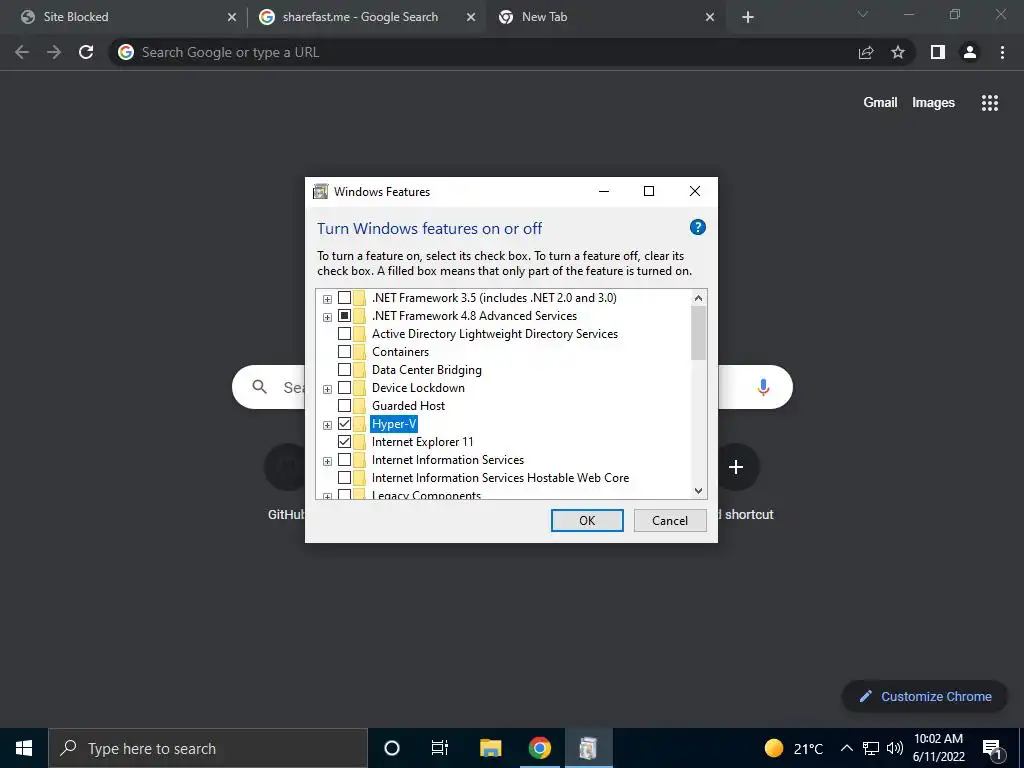1024x768 pixels.
Task: Click the feature list scrollbar thumb
Action: pyautogui.click(x=698, y=333)
